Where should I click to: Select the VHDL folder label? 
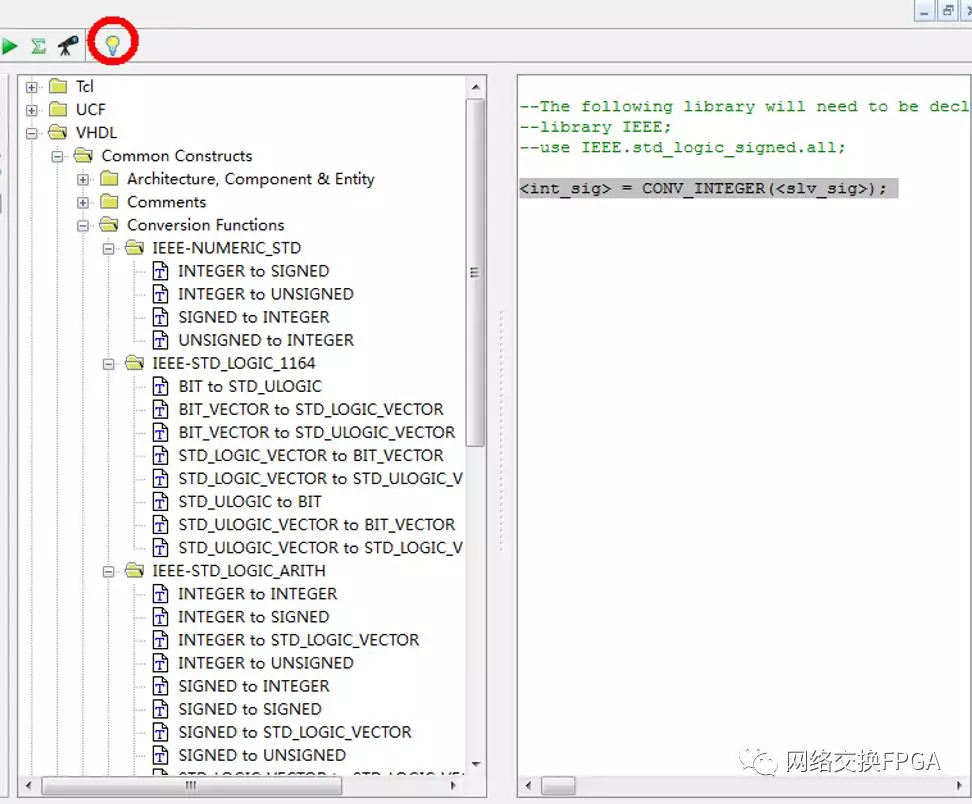click(x=96, y=133)
